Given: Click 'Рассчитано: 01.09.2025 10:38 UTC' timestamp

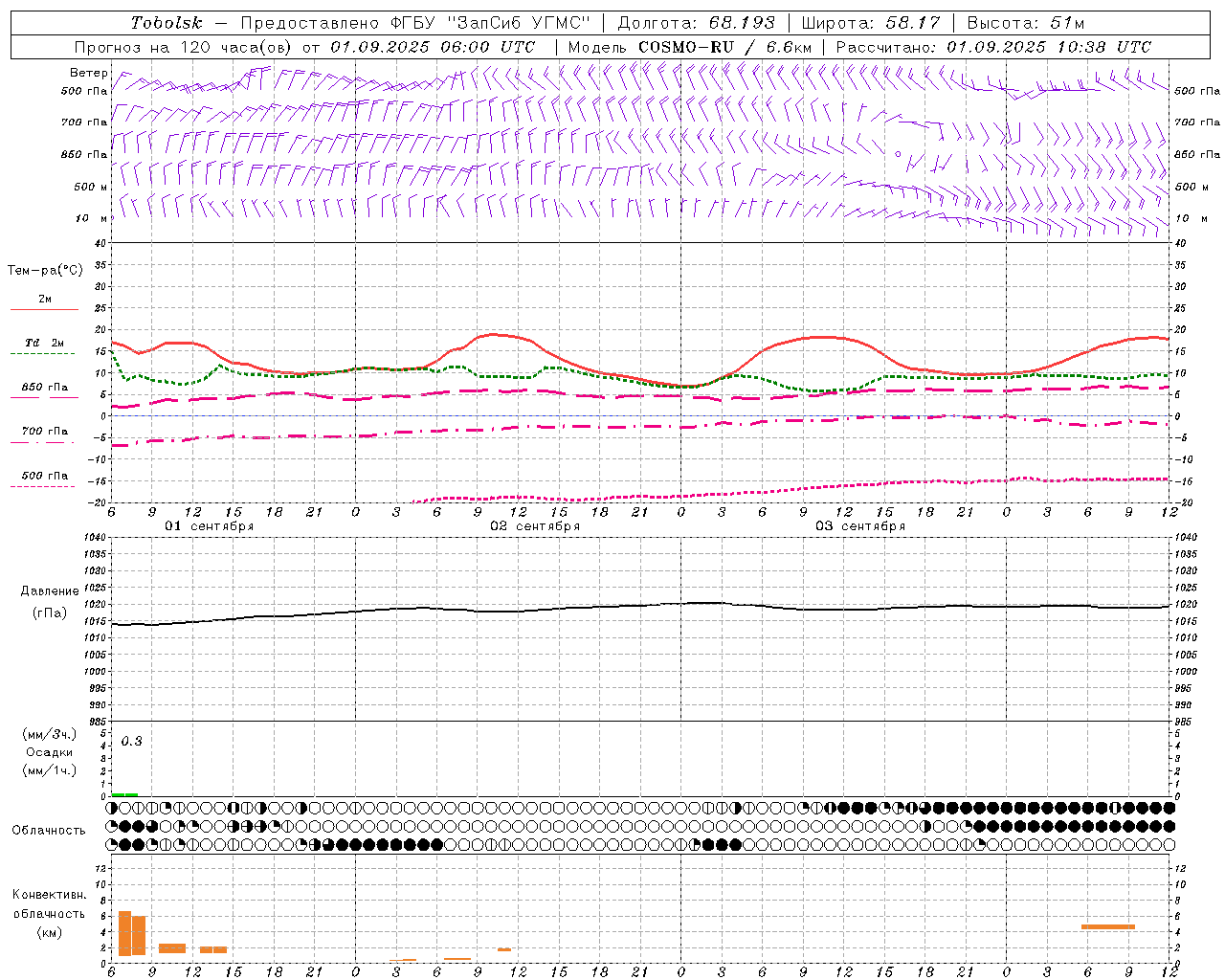Looking at the screenshot, I should pyautogui.click(x=993, y=47).
